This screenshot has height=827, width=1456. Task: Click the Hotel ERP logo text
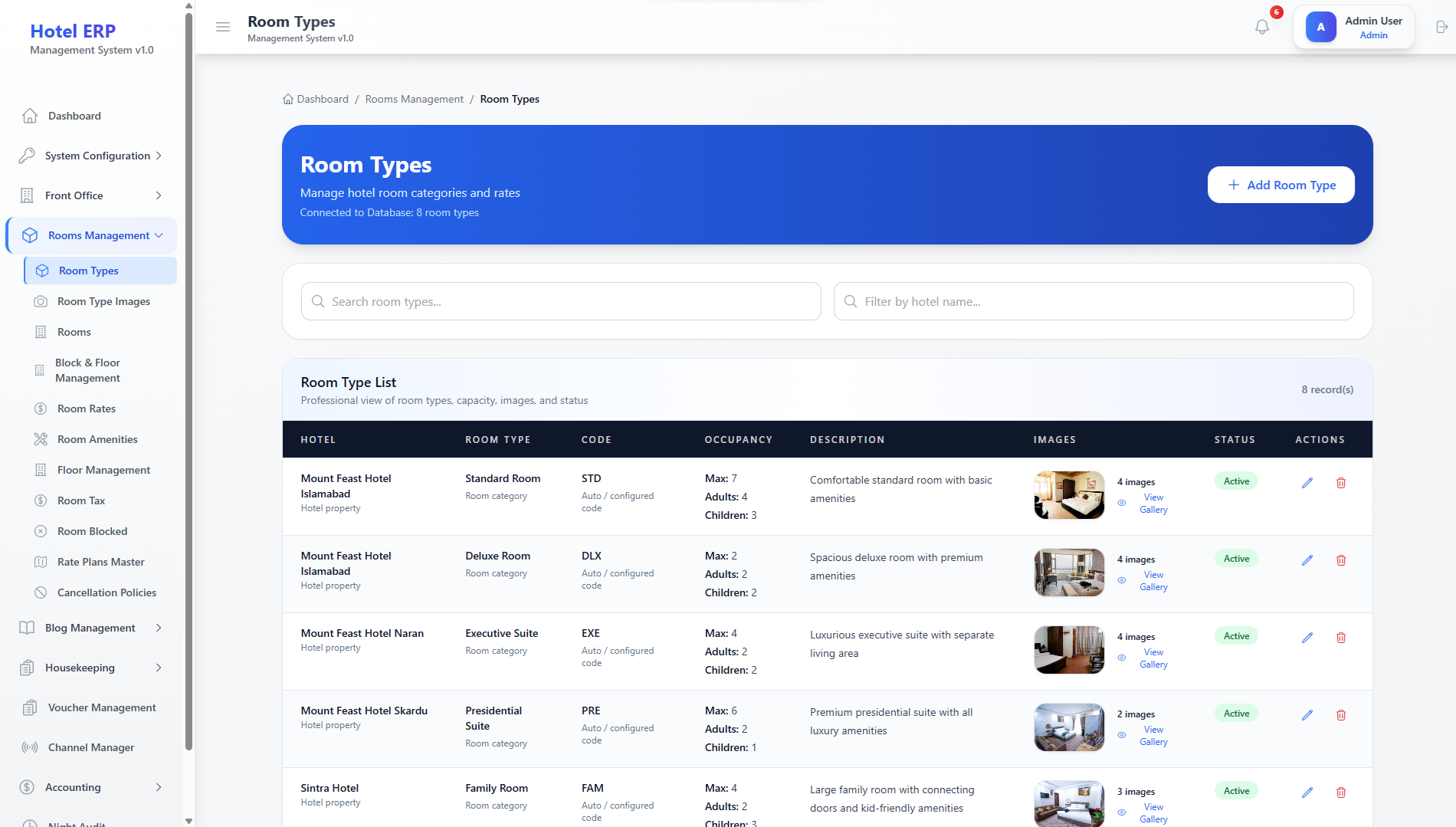(x=73, y=31)
